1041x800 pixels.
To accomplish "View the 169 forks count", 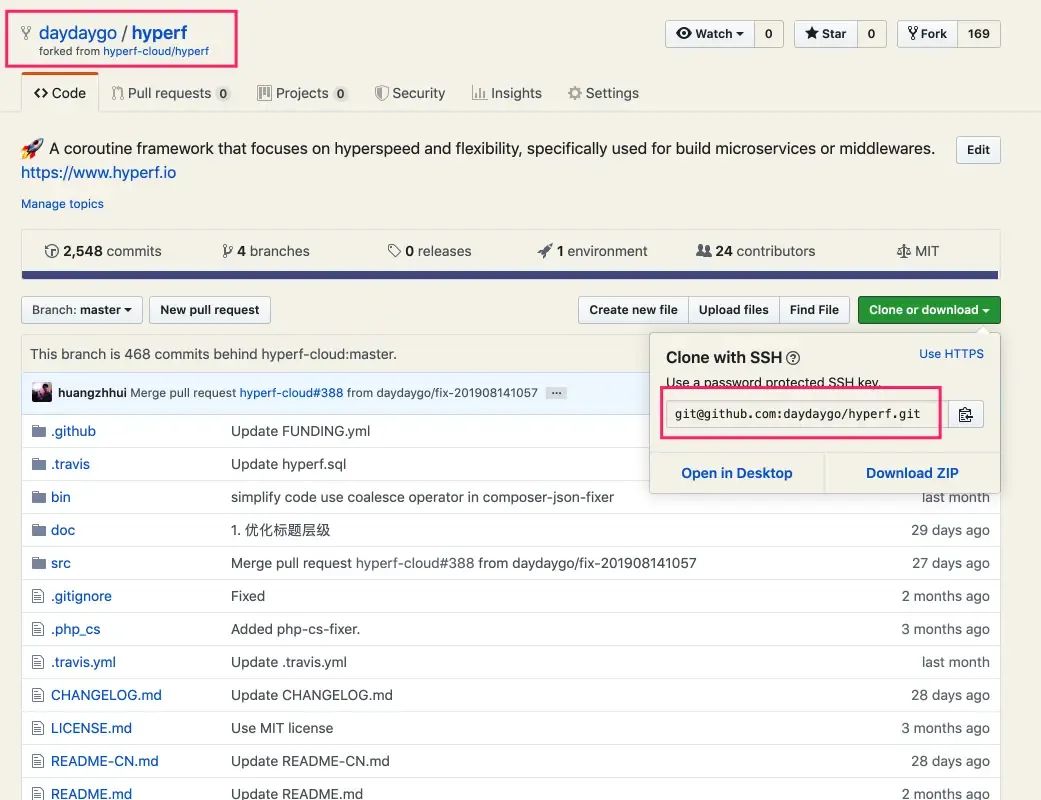I will point(979,34).
